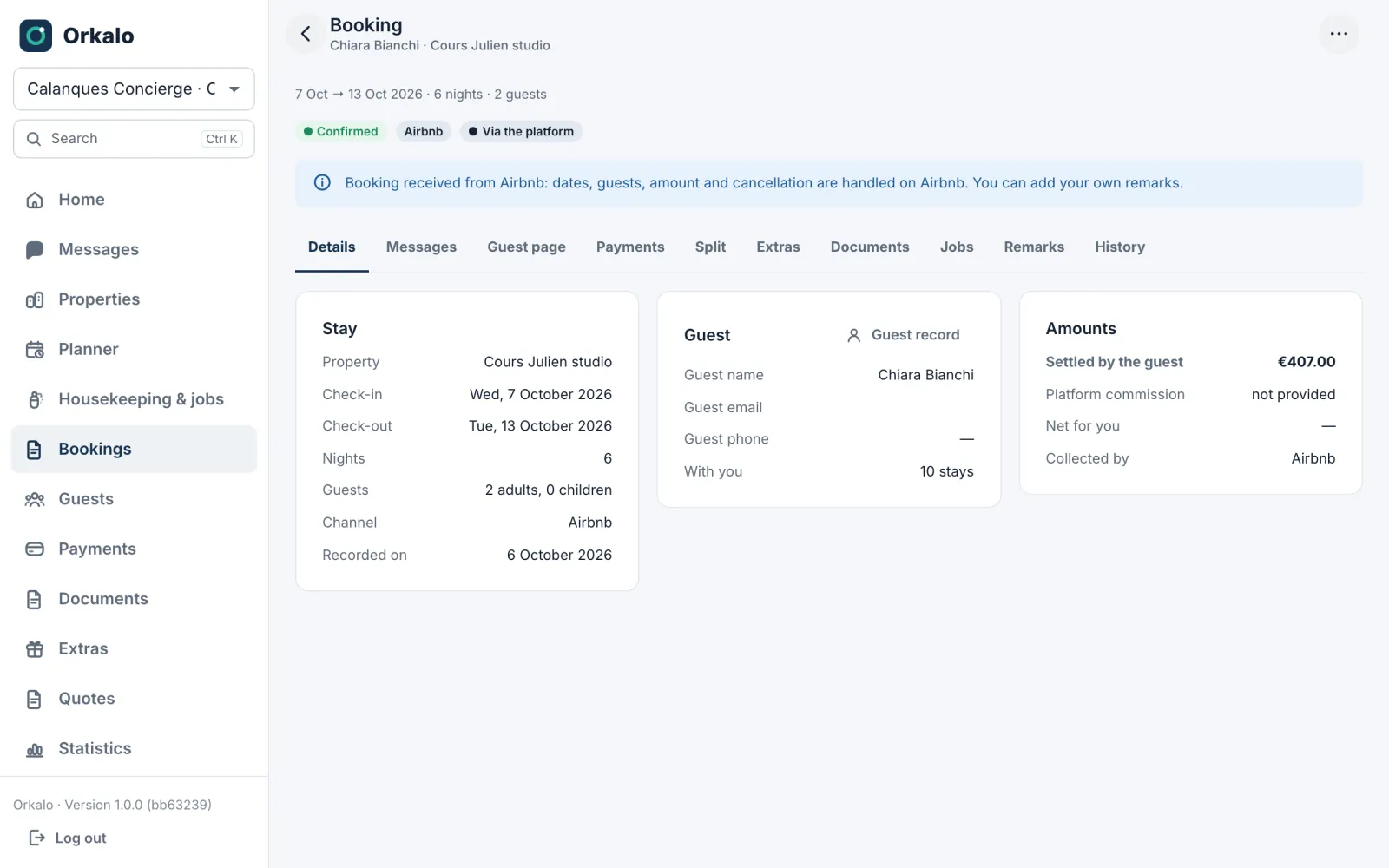
Task: Click the Log out label
Action: [81, 838]
